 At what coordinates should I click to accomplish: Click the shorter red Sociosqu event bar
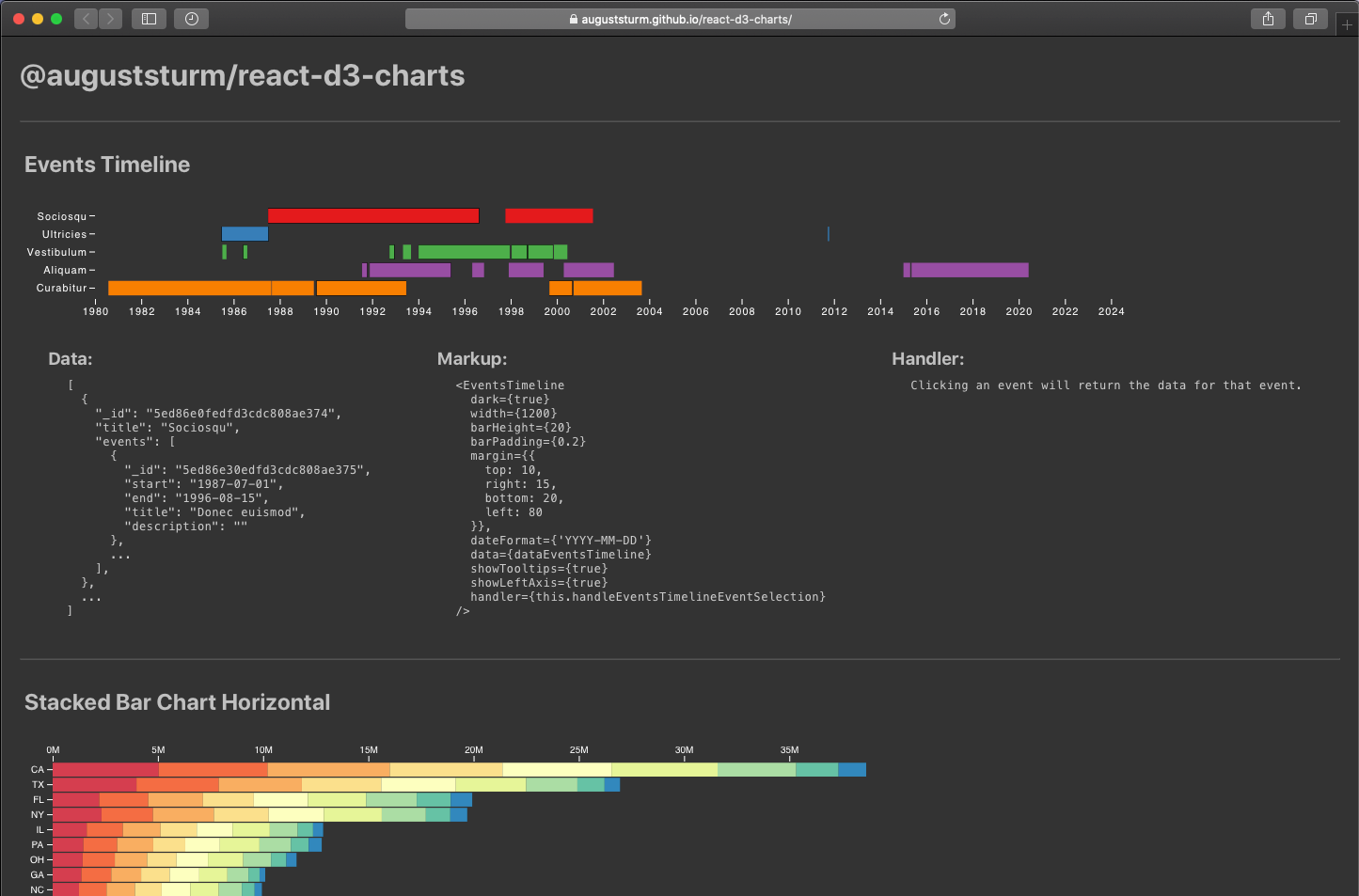click(548, 216)
